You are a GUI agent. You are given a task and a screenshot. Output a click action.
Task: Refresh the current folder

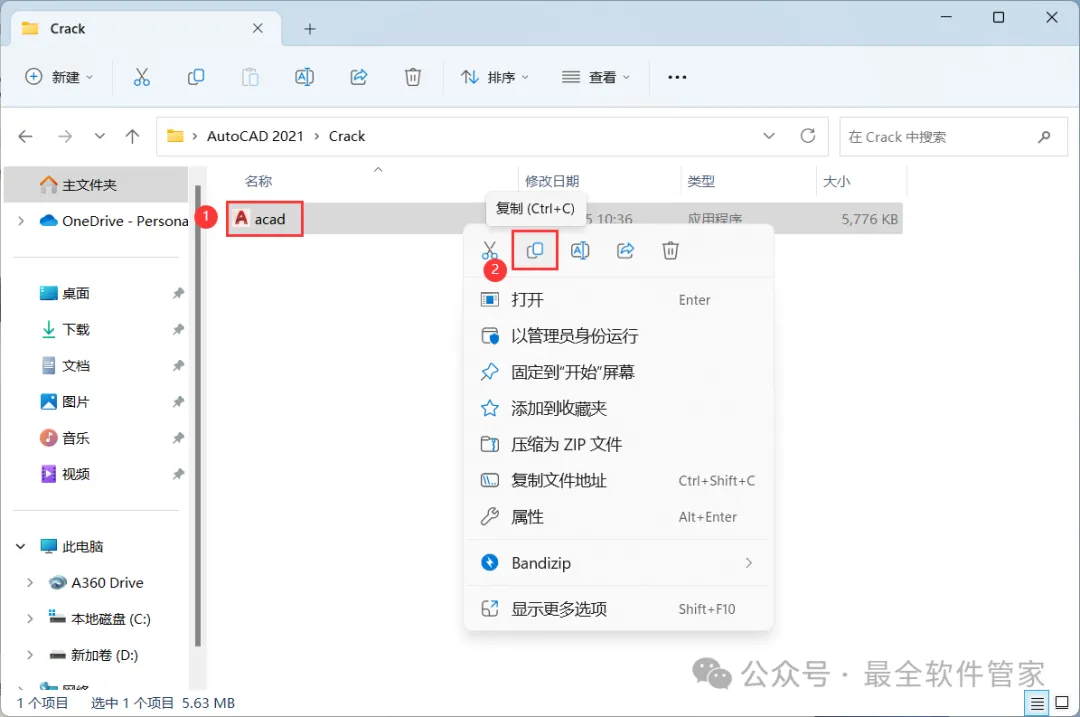pos(808,136)
